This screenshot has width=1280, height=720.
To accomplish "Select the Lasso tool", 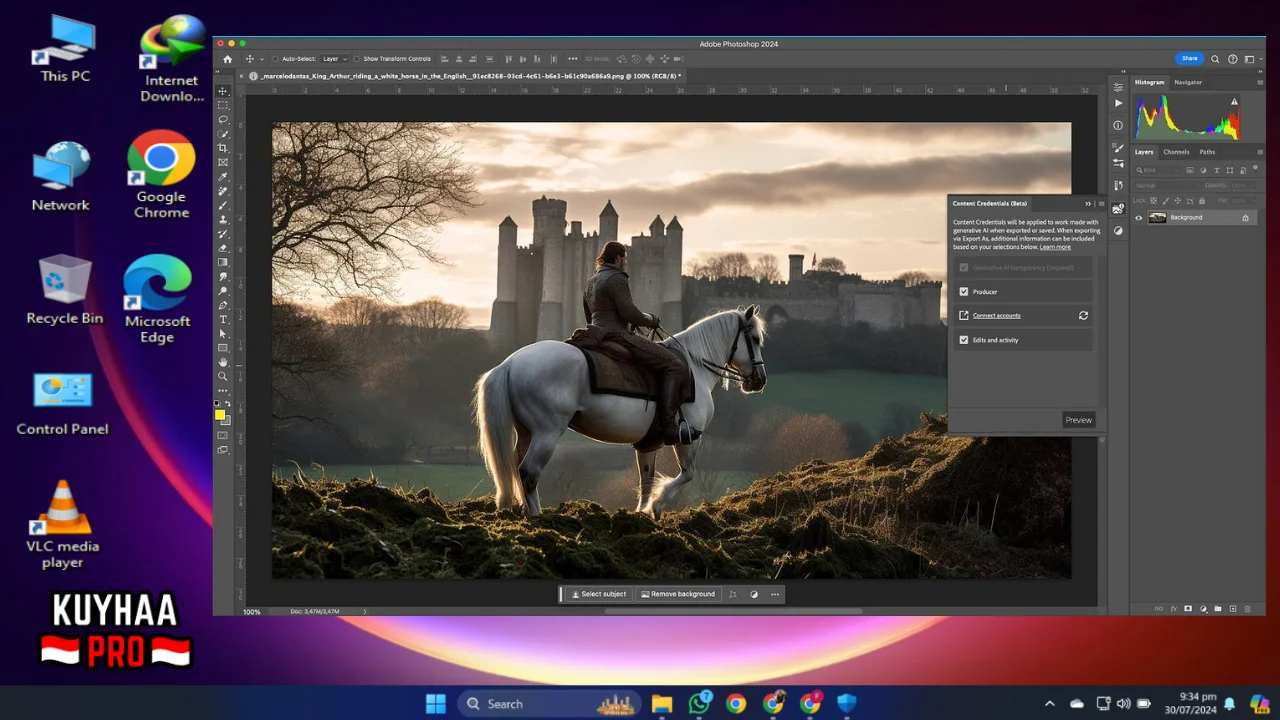I will (223, 119).
